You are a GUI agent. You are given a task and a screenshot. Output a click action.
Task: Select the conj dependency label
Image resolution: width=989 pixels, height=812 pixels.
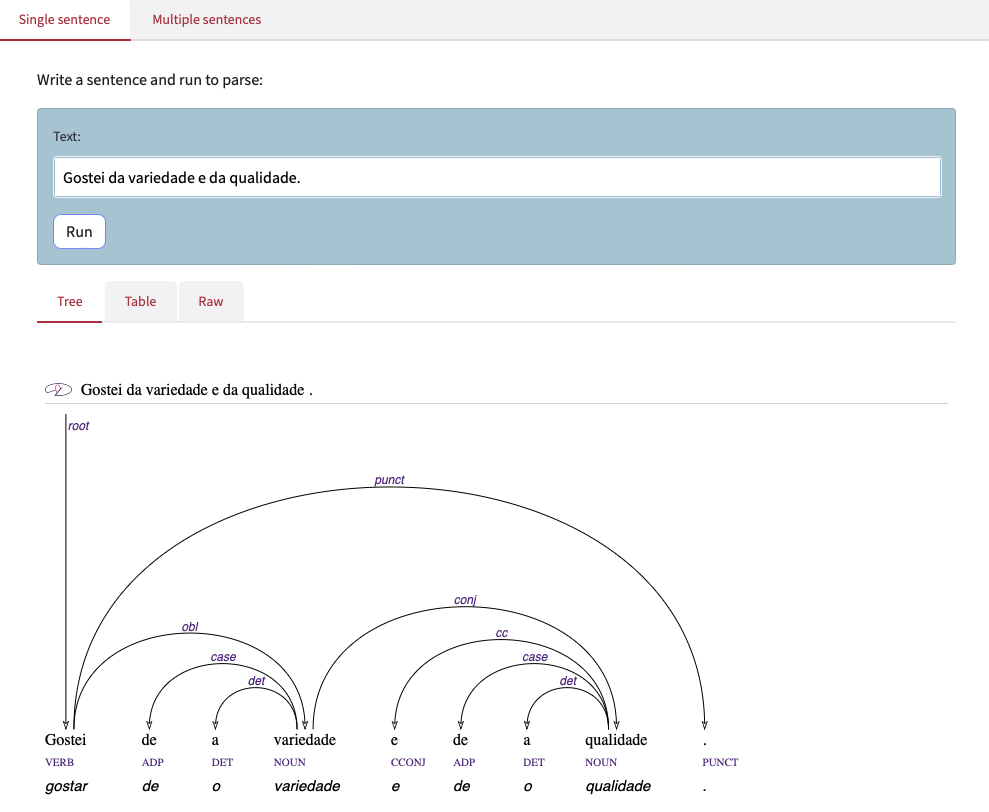point(465,600)
